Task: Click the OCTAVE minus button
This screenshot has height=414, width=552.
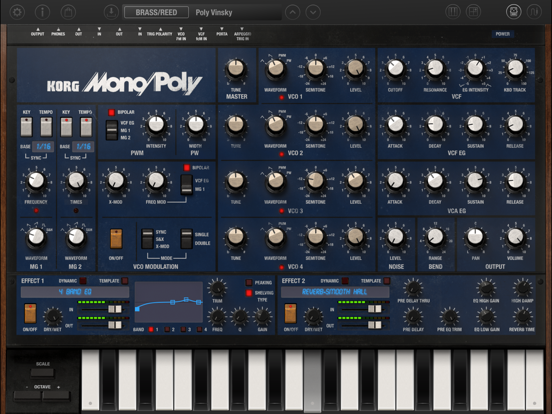Action: [27, 396]
